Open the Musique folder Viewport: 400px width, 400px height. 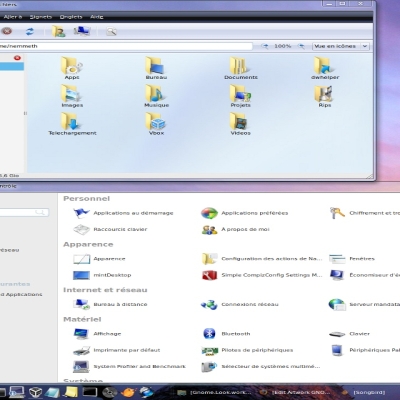click(x=156, y=96)
